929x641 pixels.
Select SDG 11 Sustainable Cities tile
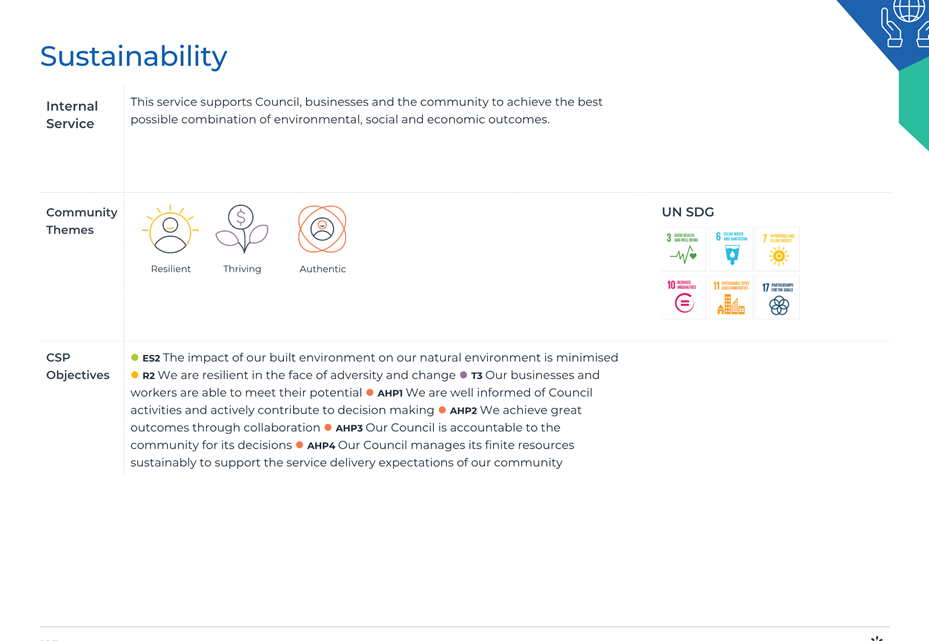pos(731,297)
